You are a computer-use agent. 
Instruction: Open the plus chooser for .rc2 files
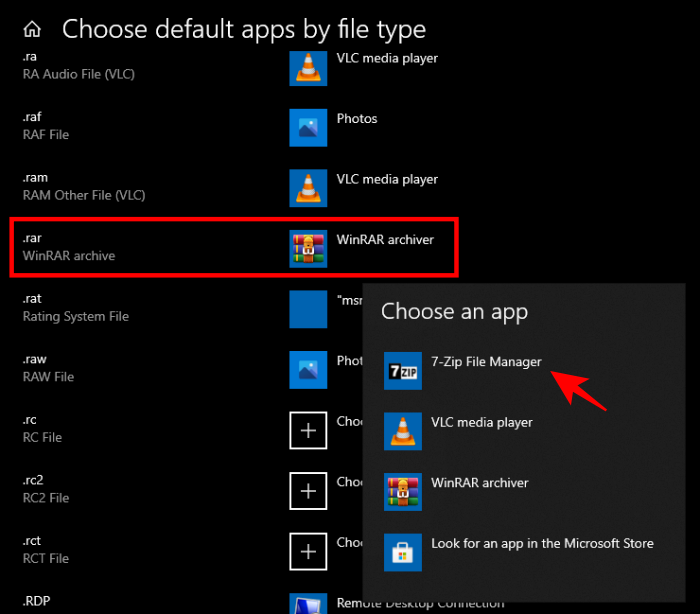tap(308, 491)
